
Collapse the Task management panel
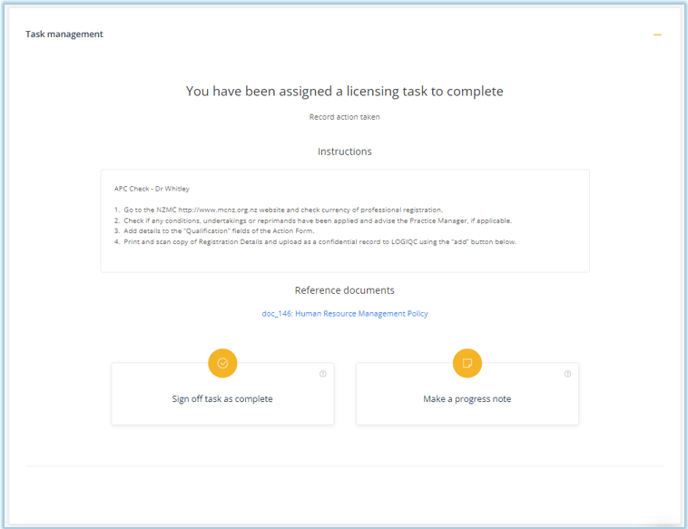coord(657,35)
